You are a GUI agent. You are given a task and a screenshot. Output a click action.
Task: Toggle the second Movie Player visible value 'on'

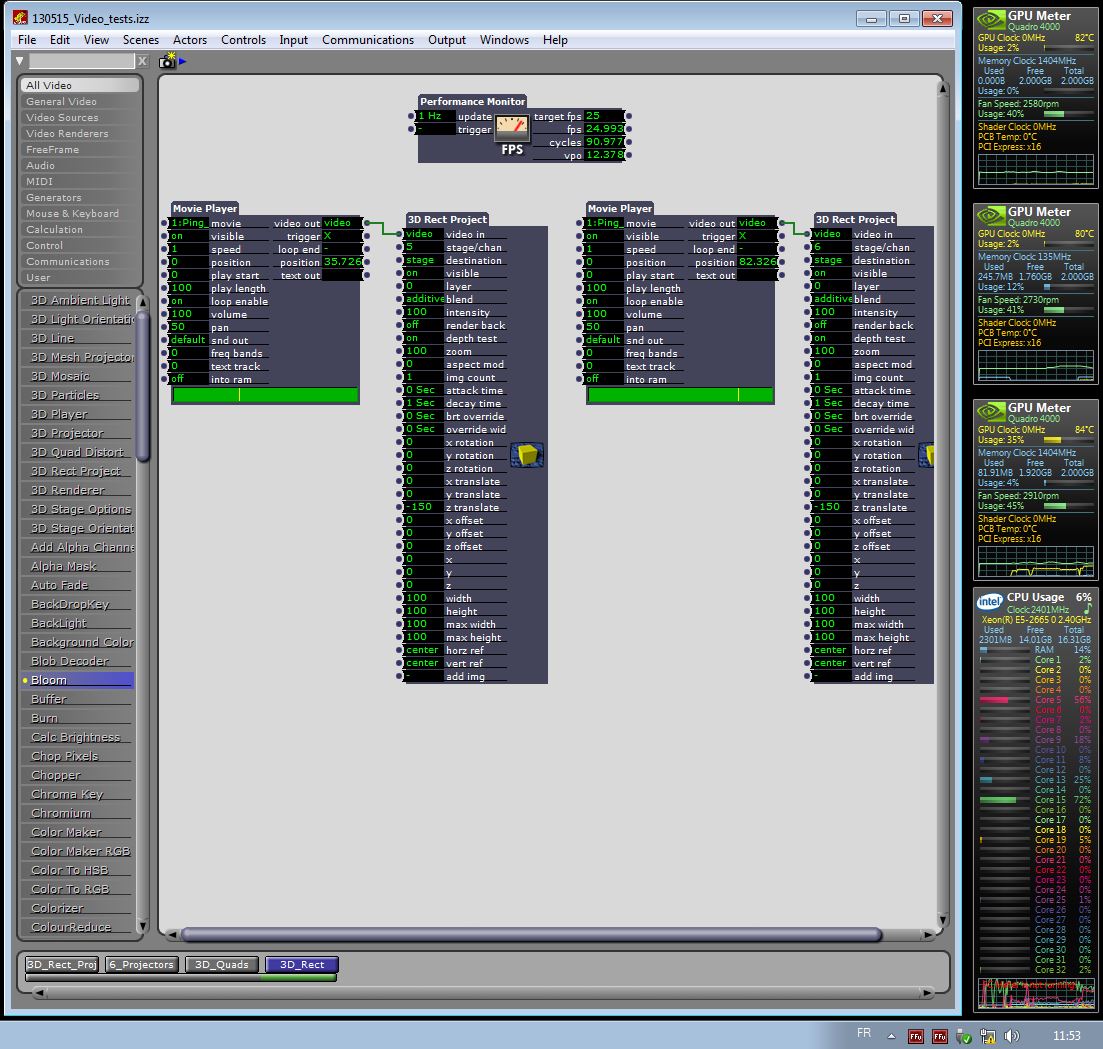[604, 236]
